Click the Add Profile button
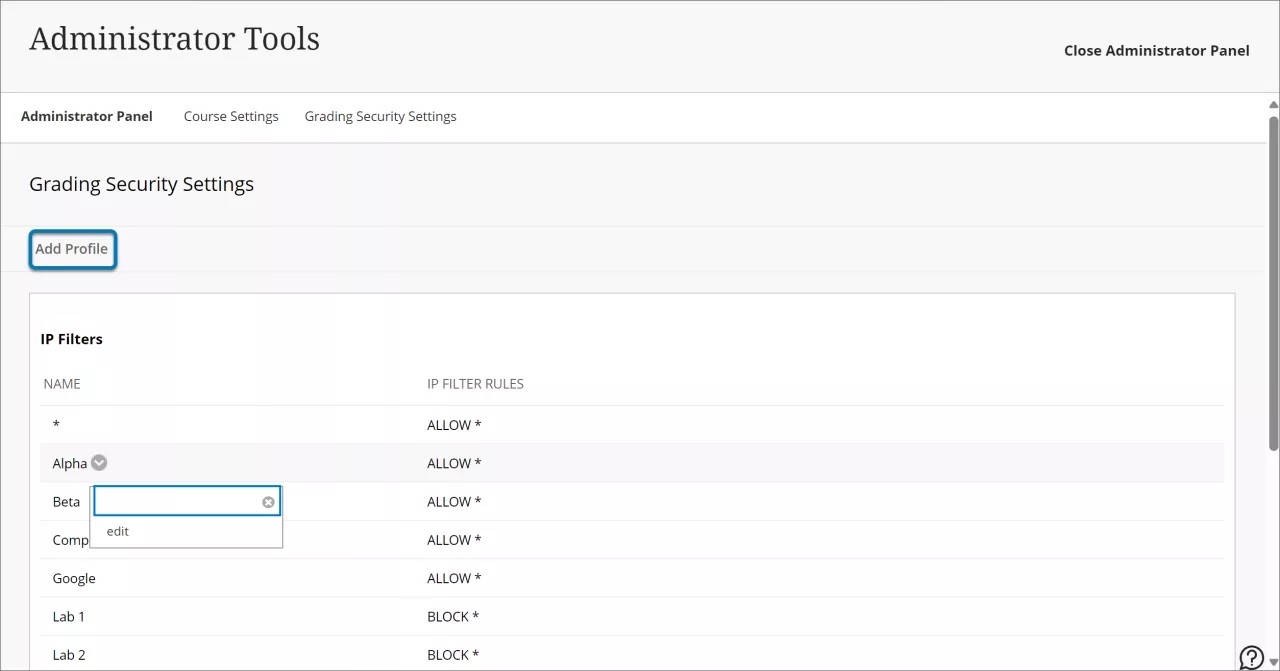Viewport: 1280px width, 671px height. click(71, 248)
